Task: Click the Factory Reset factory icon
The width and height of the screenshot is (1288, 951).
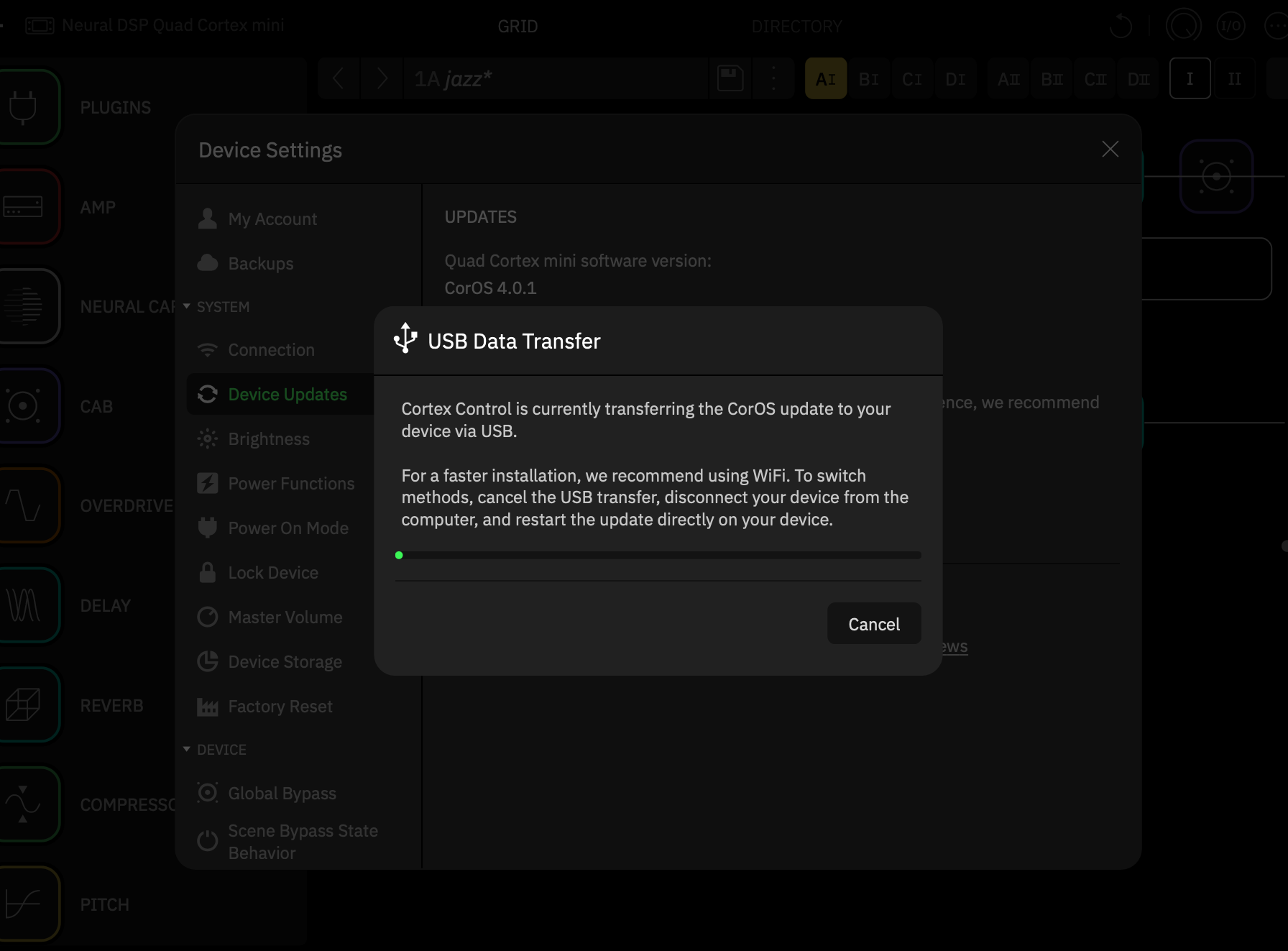Action: tap(208, 707)
